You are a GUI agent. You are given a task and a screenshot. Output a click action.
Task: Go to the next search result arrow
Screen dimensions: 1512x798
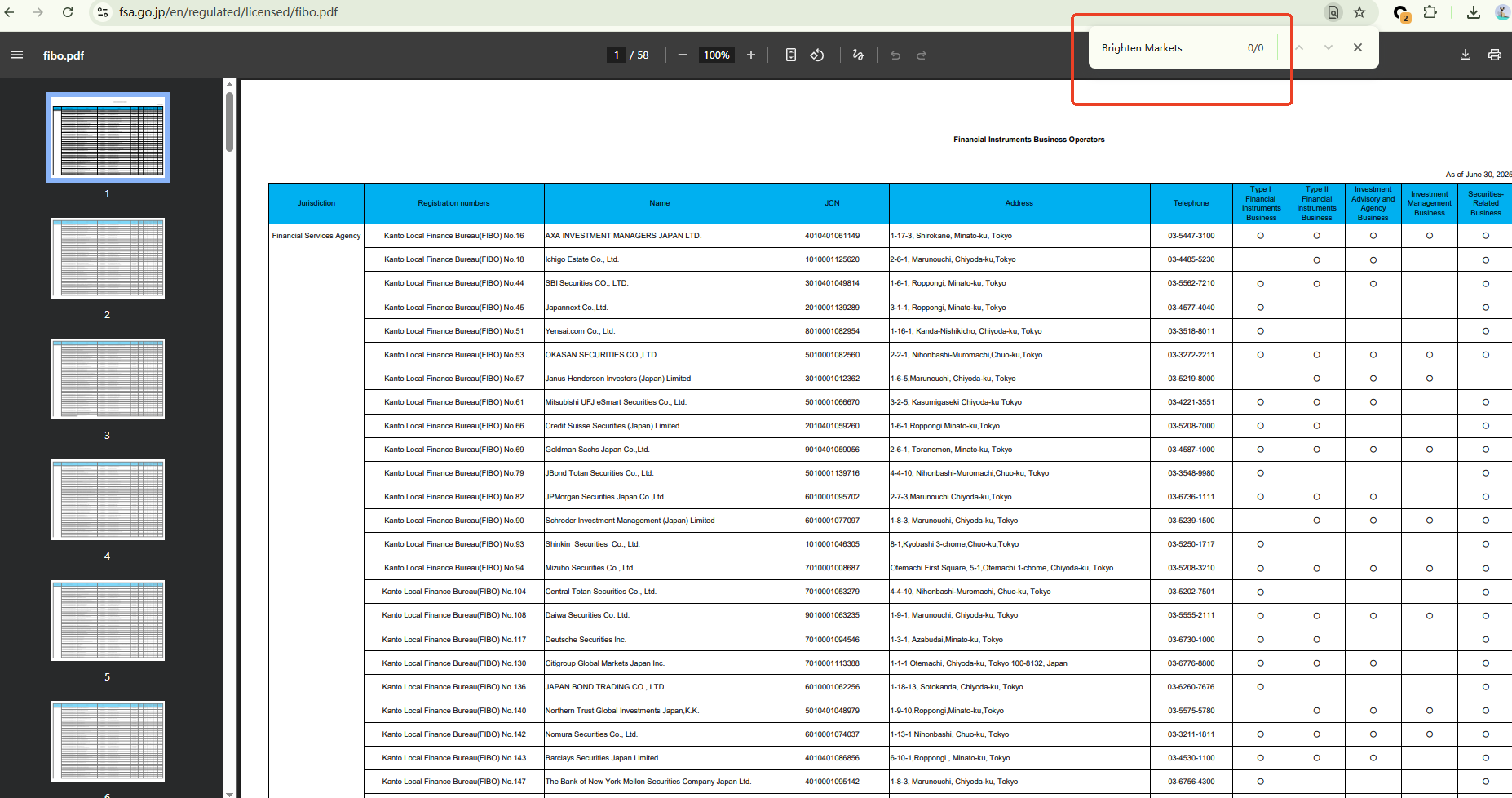click(x=1329, y=47)
